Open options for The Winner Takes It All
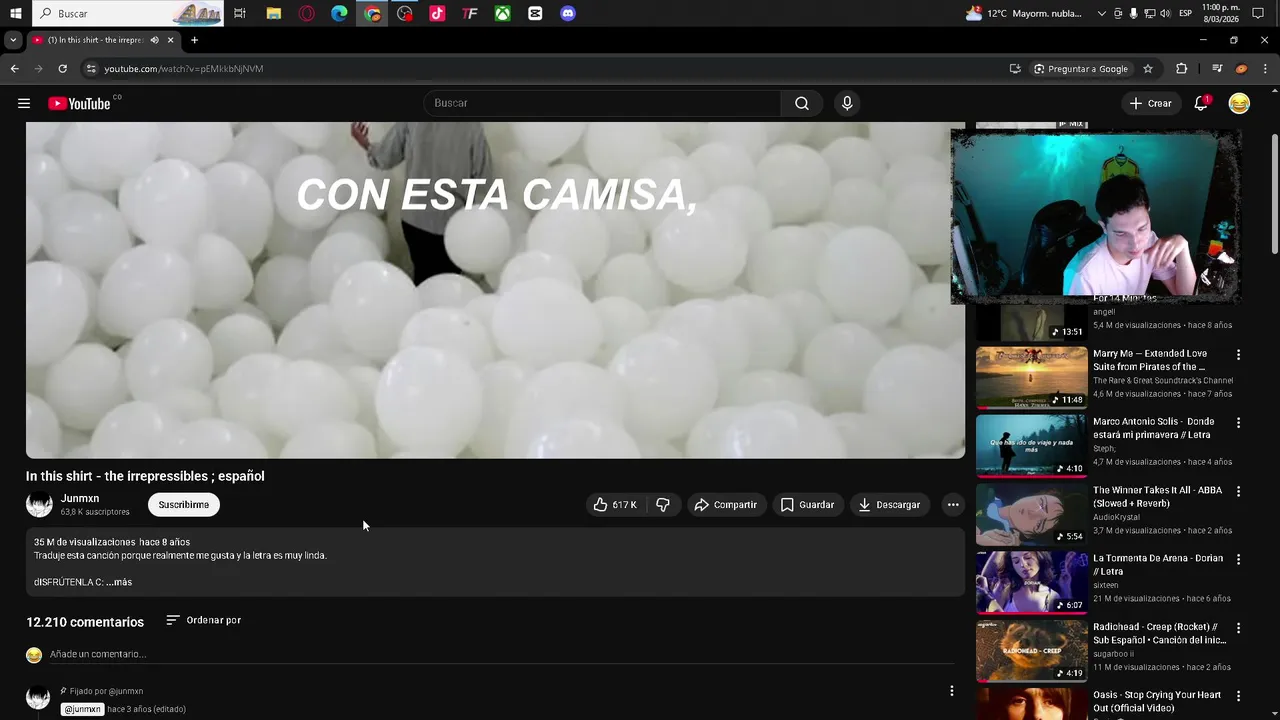 point(1238,492)
